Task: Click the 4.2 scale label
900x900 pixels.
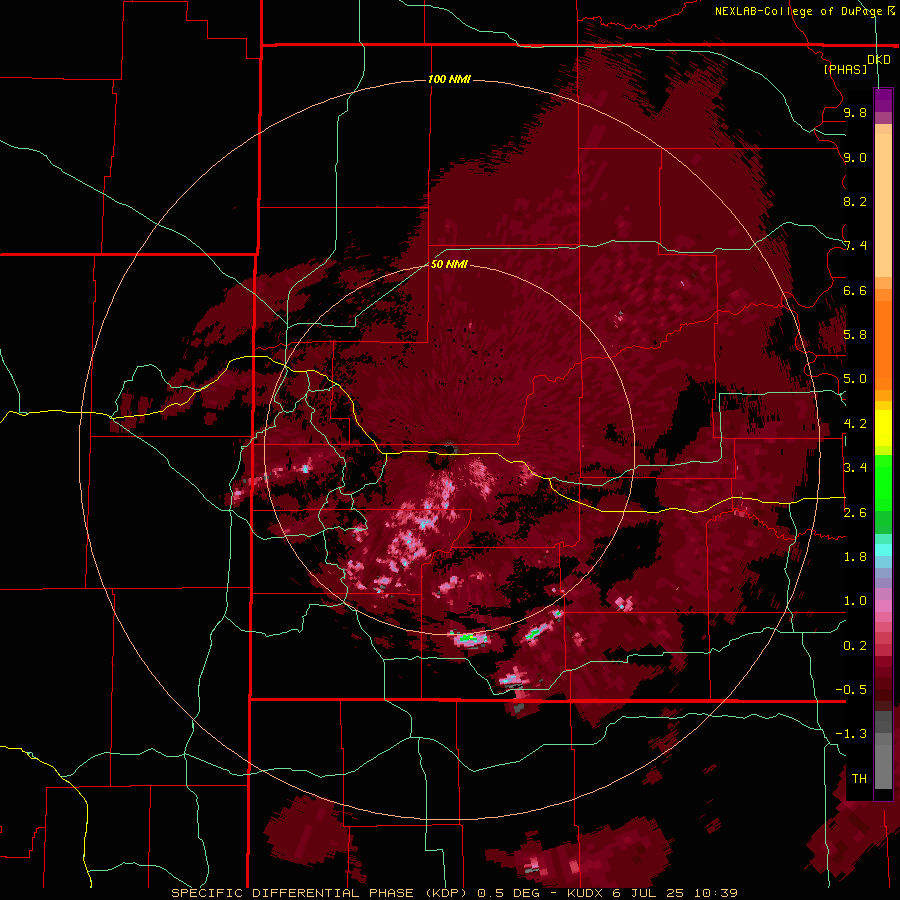Action: [855, 424]
